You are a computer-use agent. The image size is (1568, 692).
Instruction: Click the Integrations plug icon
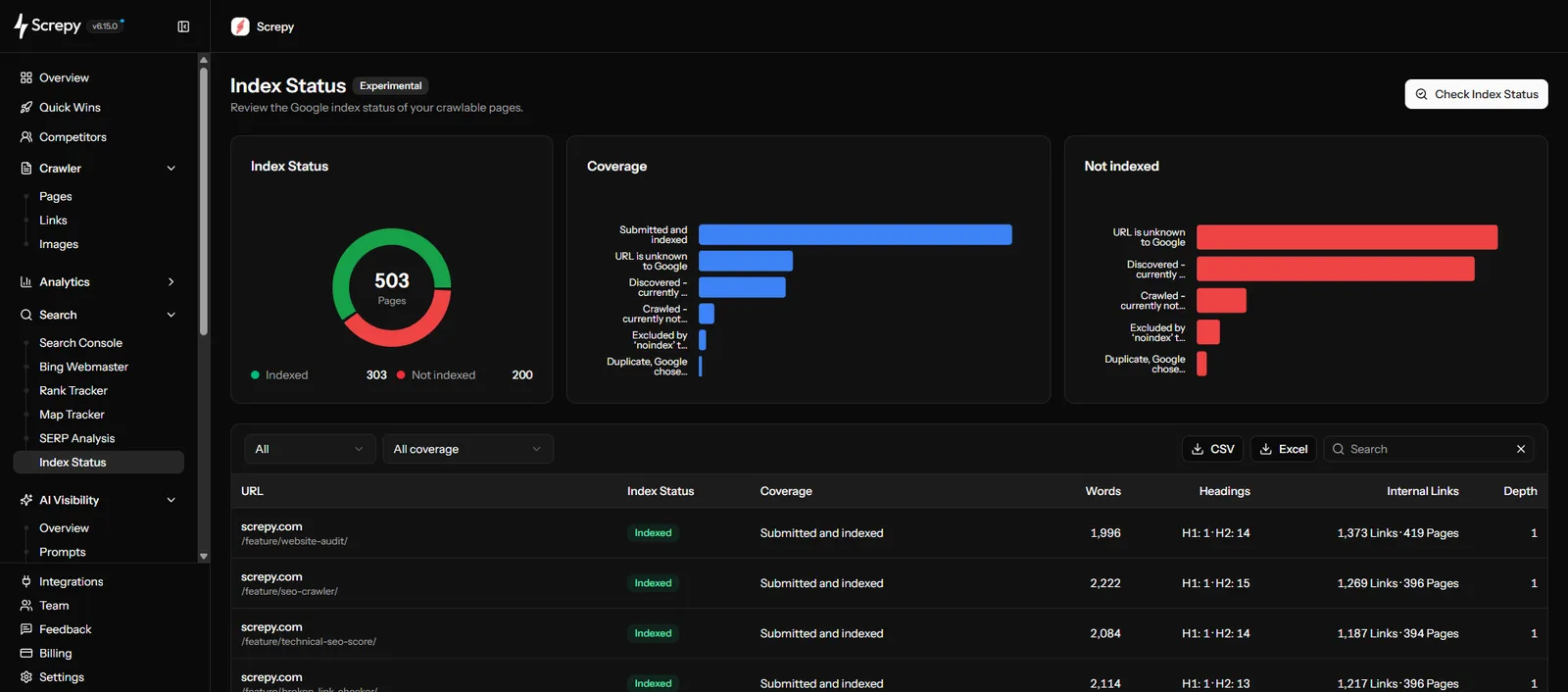26,581
